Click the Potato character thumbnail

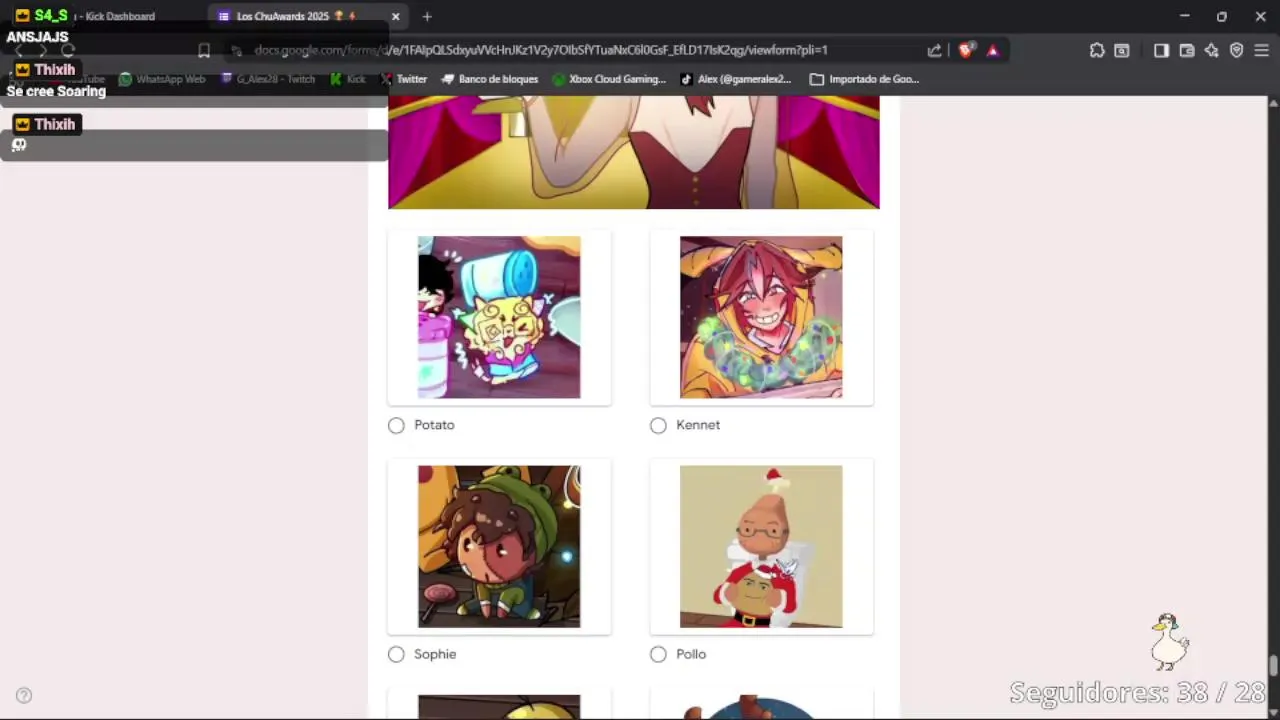pyautogui.click(x=499, y=317)
